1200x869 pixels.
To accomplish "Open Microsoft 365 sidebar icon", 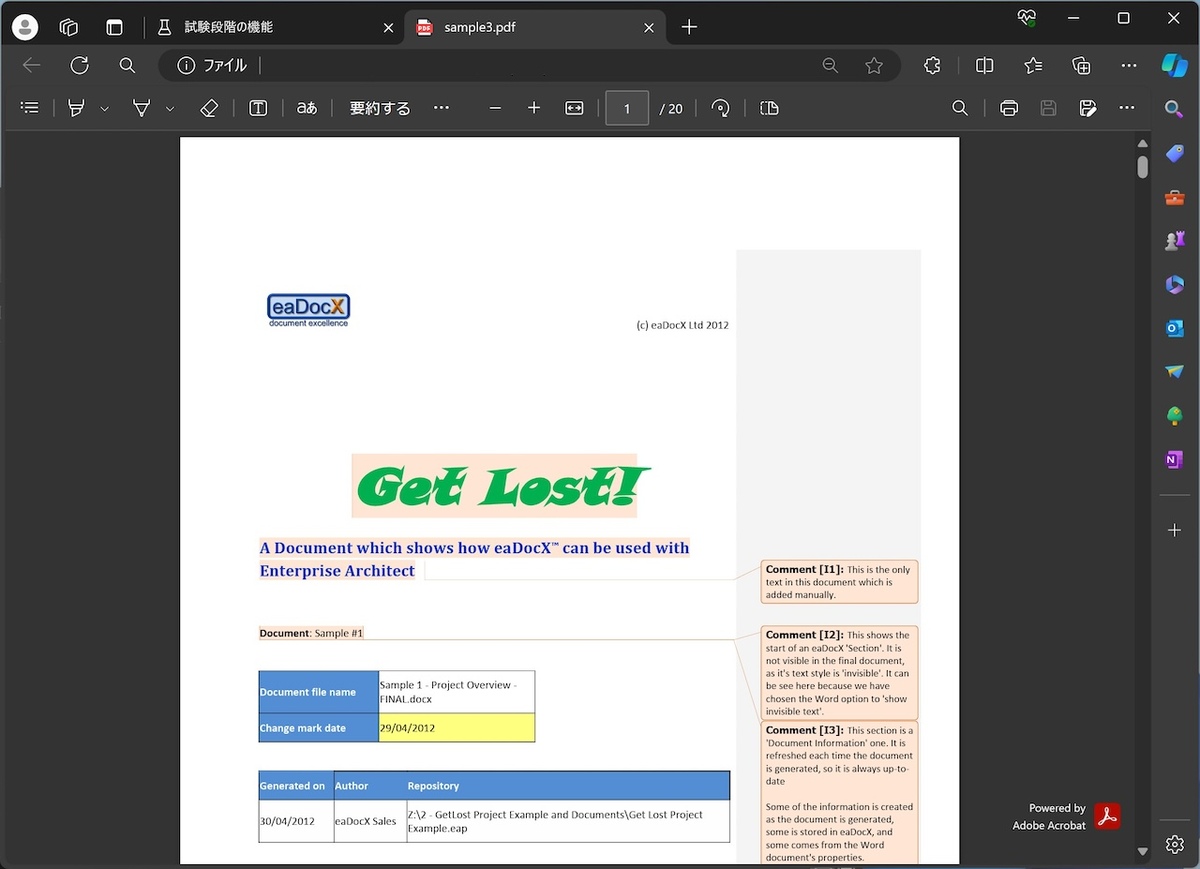I will 1174,285.
